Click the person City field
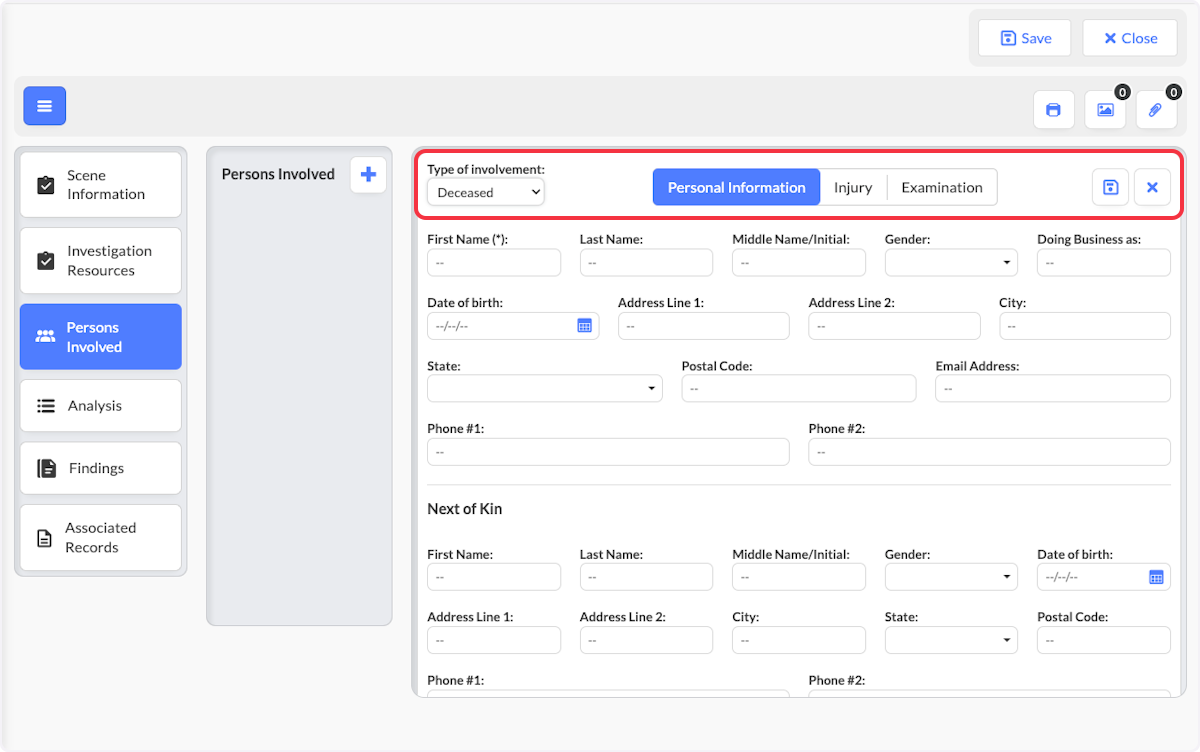Image resolution: width=1200 pixels, height=752 pixels. pyautogui.click(x=1085, y=326)
